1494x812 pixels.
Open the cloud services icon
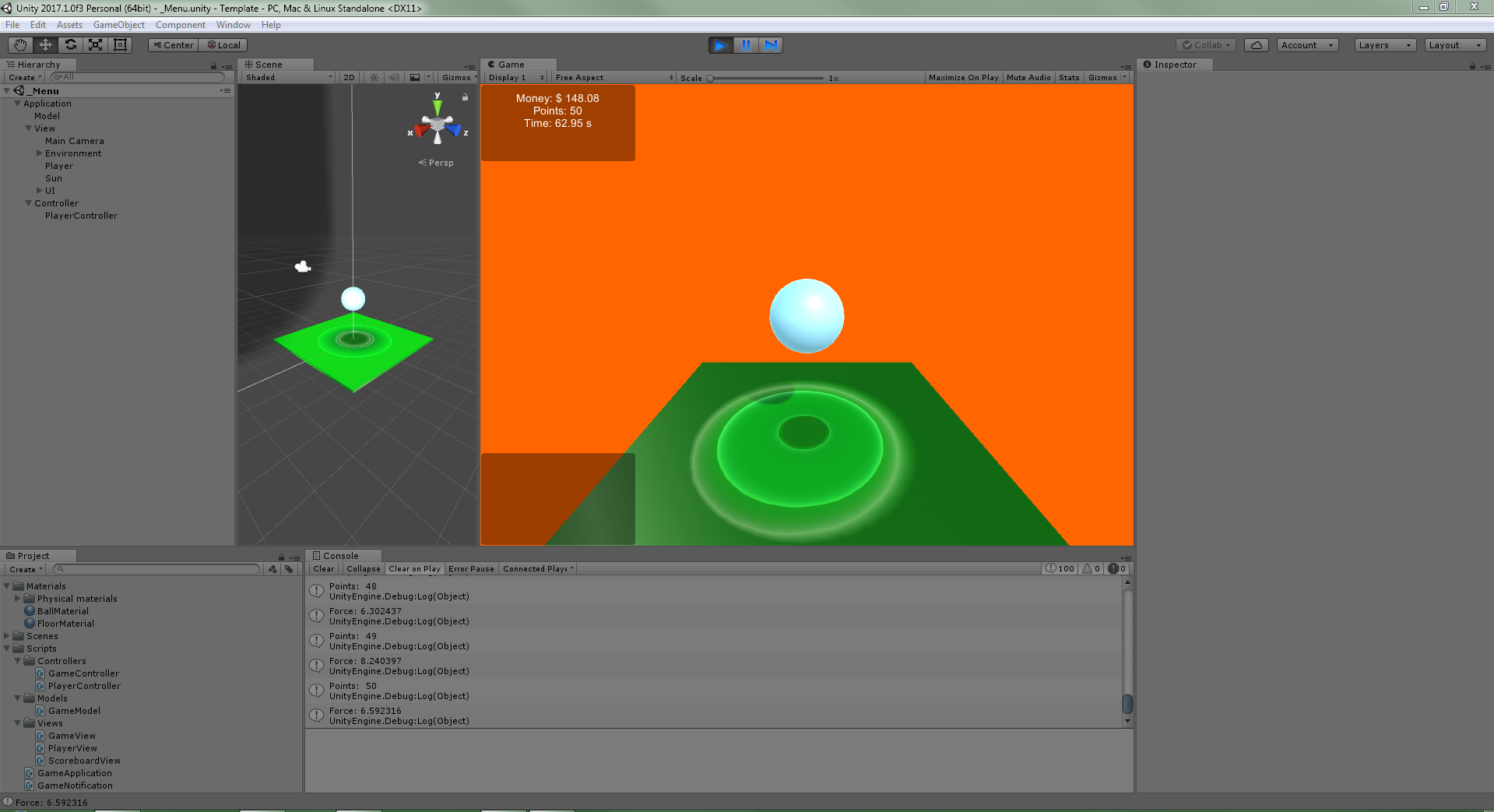click(x=1256, y=45)
